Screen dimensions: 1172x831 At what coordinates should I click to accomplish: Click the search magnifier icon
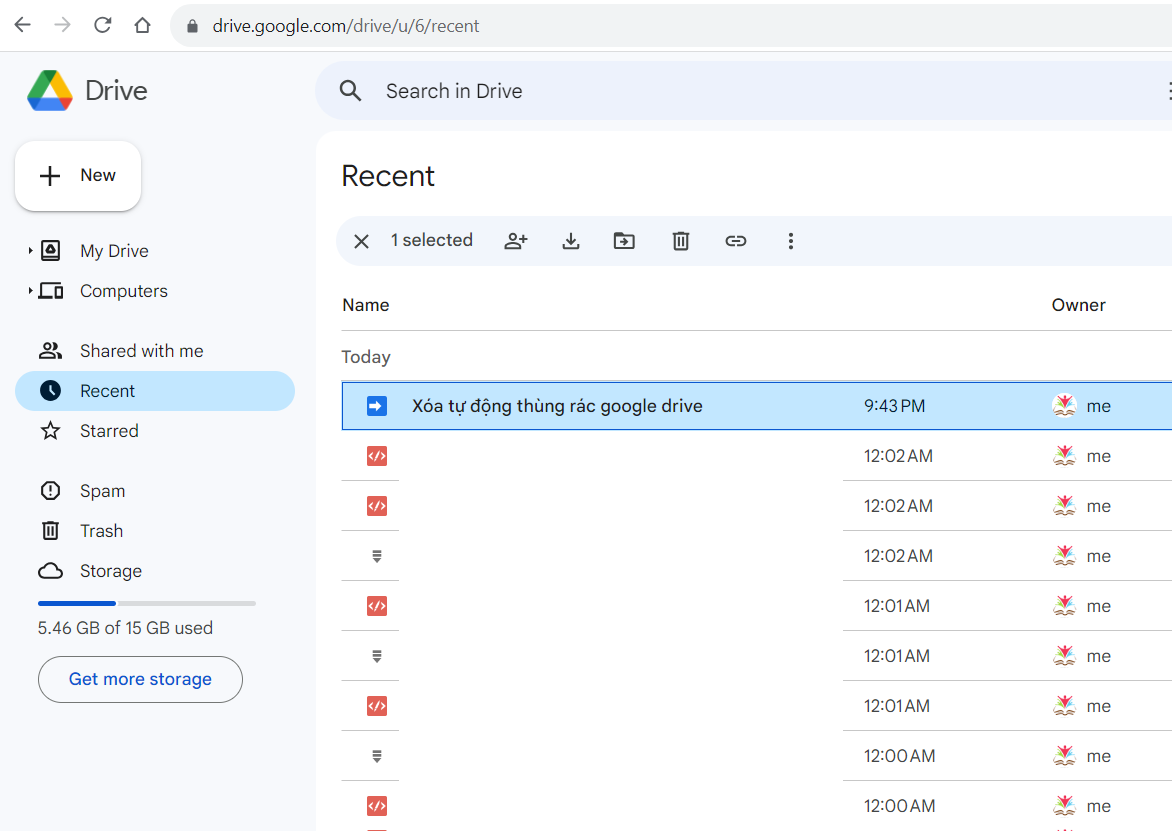[x=351, y=91]
